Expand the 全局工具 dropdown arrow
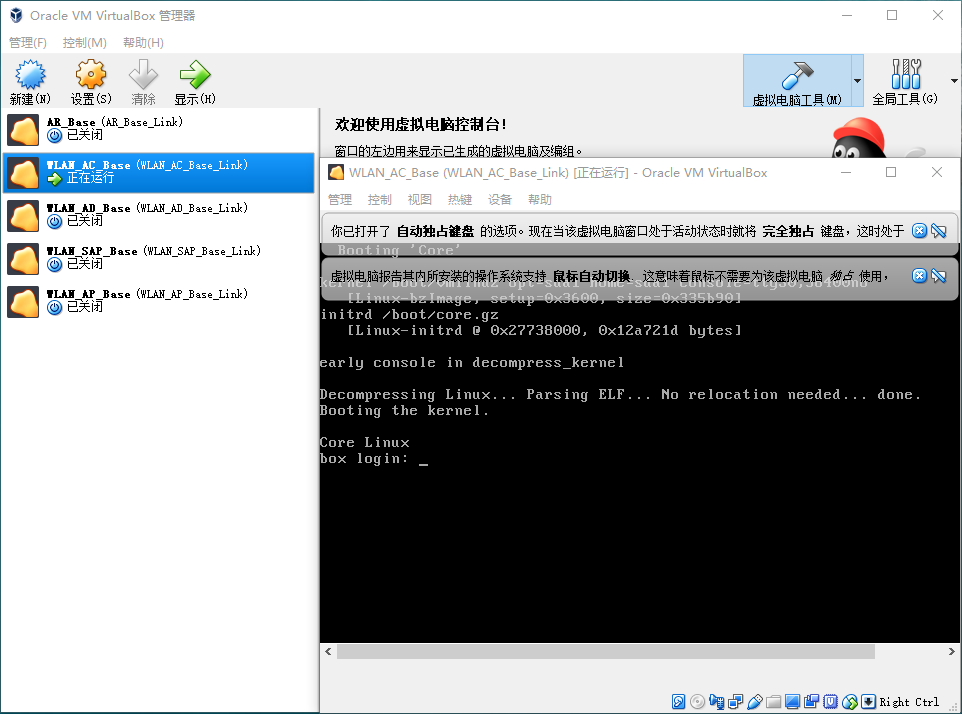The image size is (962, 714). (954, 81)
